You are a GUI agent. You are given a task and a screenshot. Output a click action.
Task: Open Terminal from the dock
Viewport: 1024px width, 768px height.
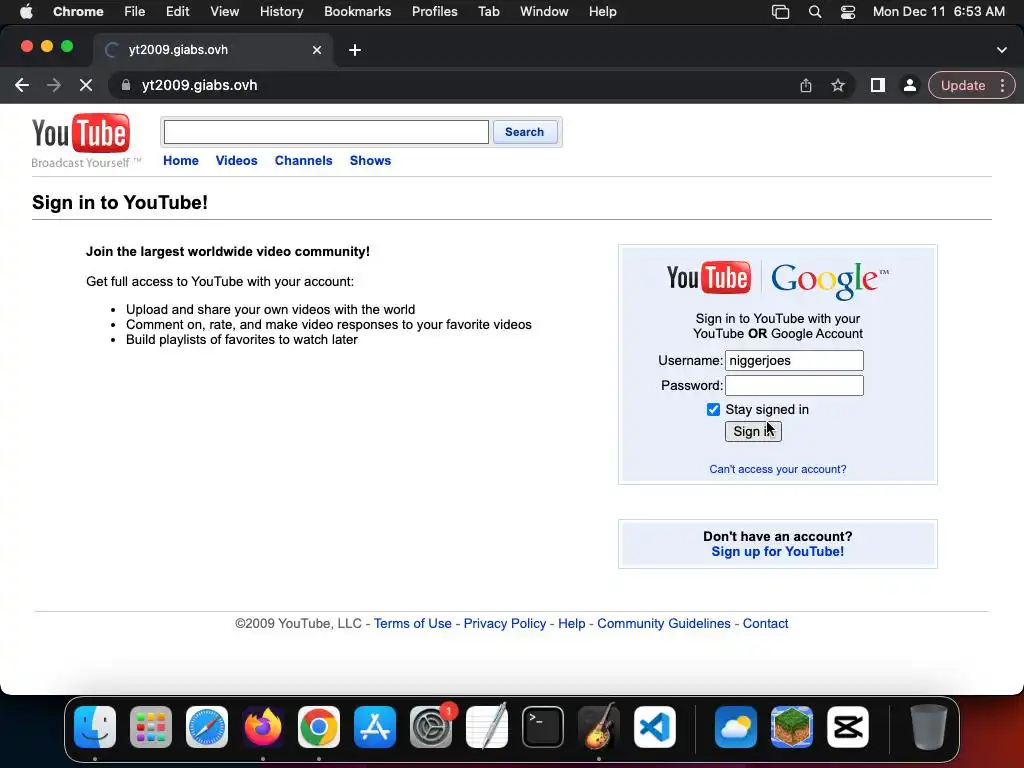(543, 727)
